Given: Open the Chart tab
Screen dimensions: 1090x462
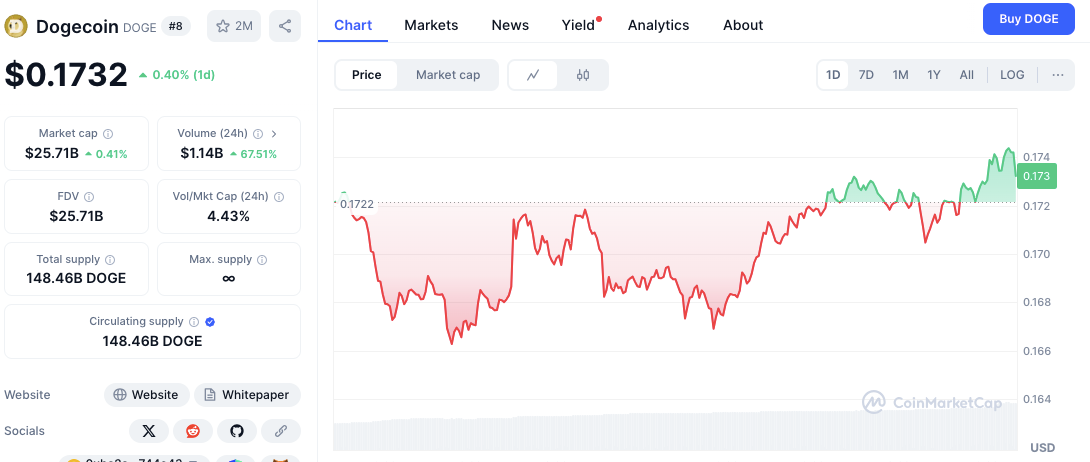Looking at the screenshot, I should [x=353, y=25].
